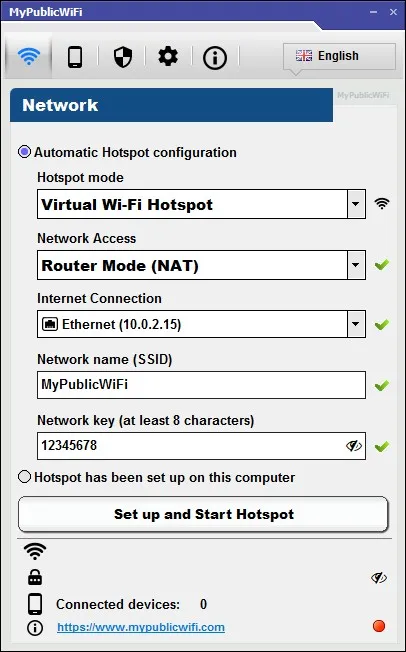Click the phone icon beside Connected devices
This screenshot has width=406, height=652.
click(x=35, y=604)
